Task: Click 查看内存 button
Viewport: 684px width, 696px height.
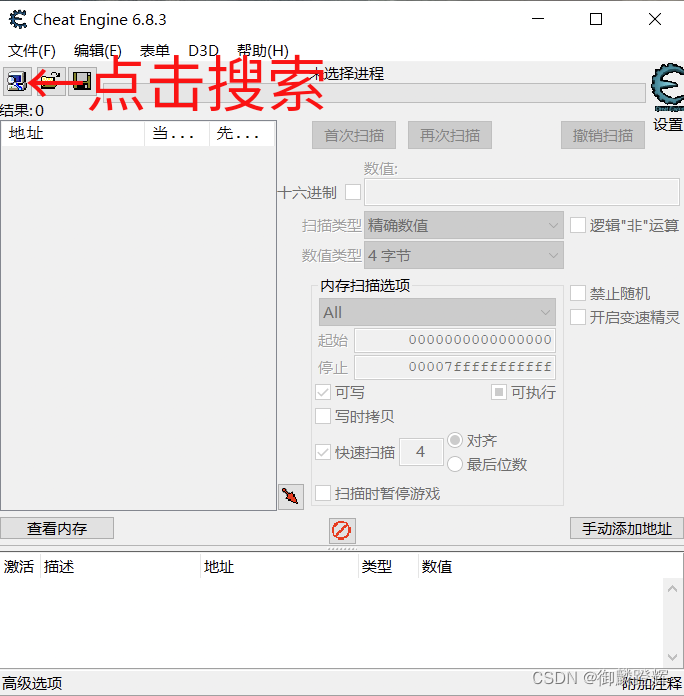Action: (x=57, y=528)
